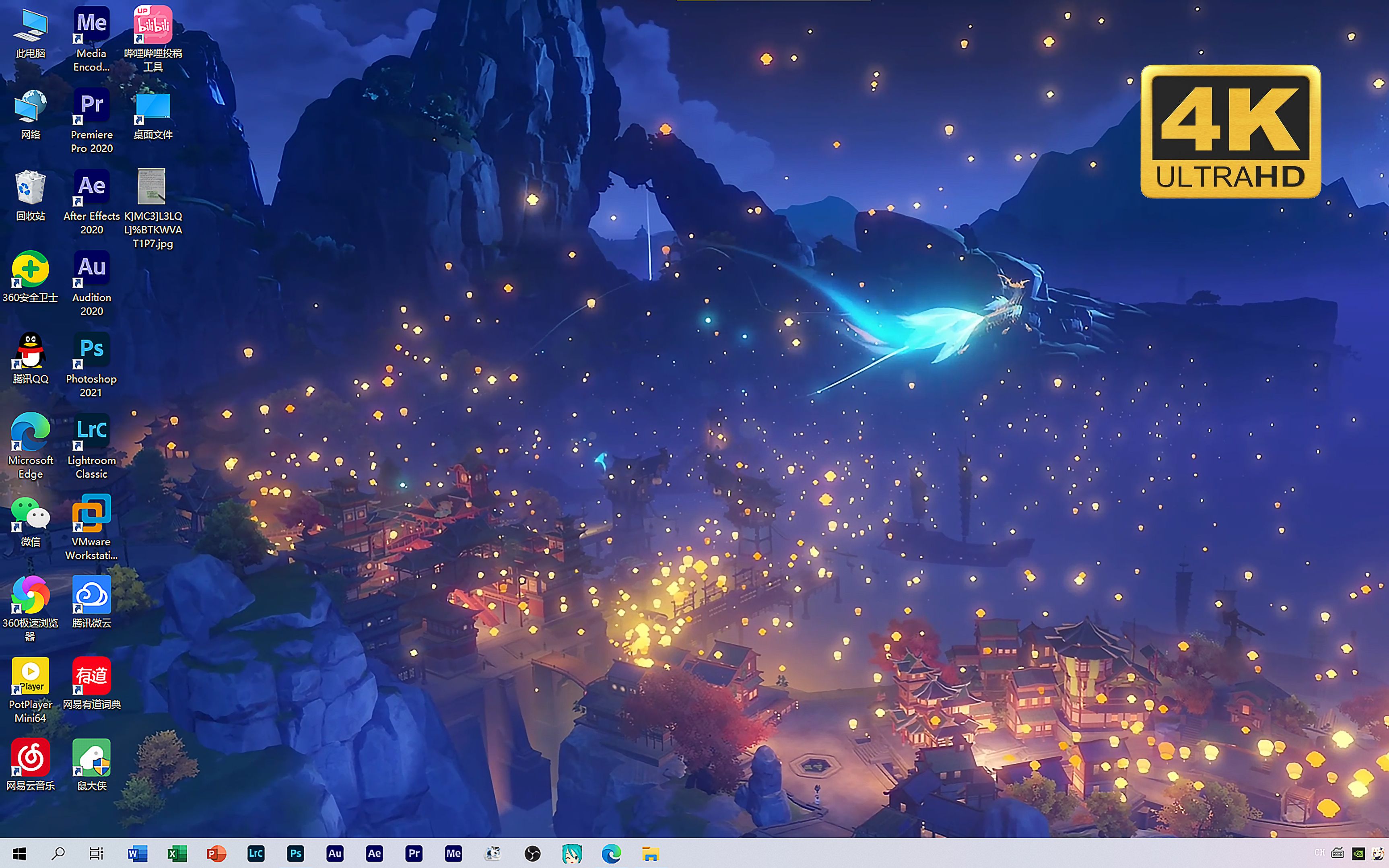Launch Lightroom Classic from the taskbar
The height and width of the screenshot is (868, 1389).
tap(256, 854)
